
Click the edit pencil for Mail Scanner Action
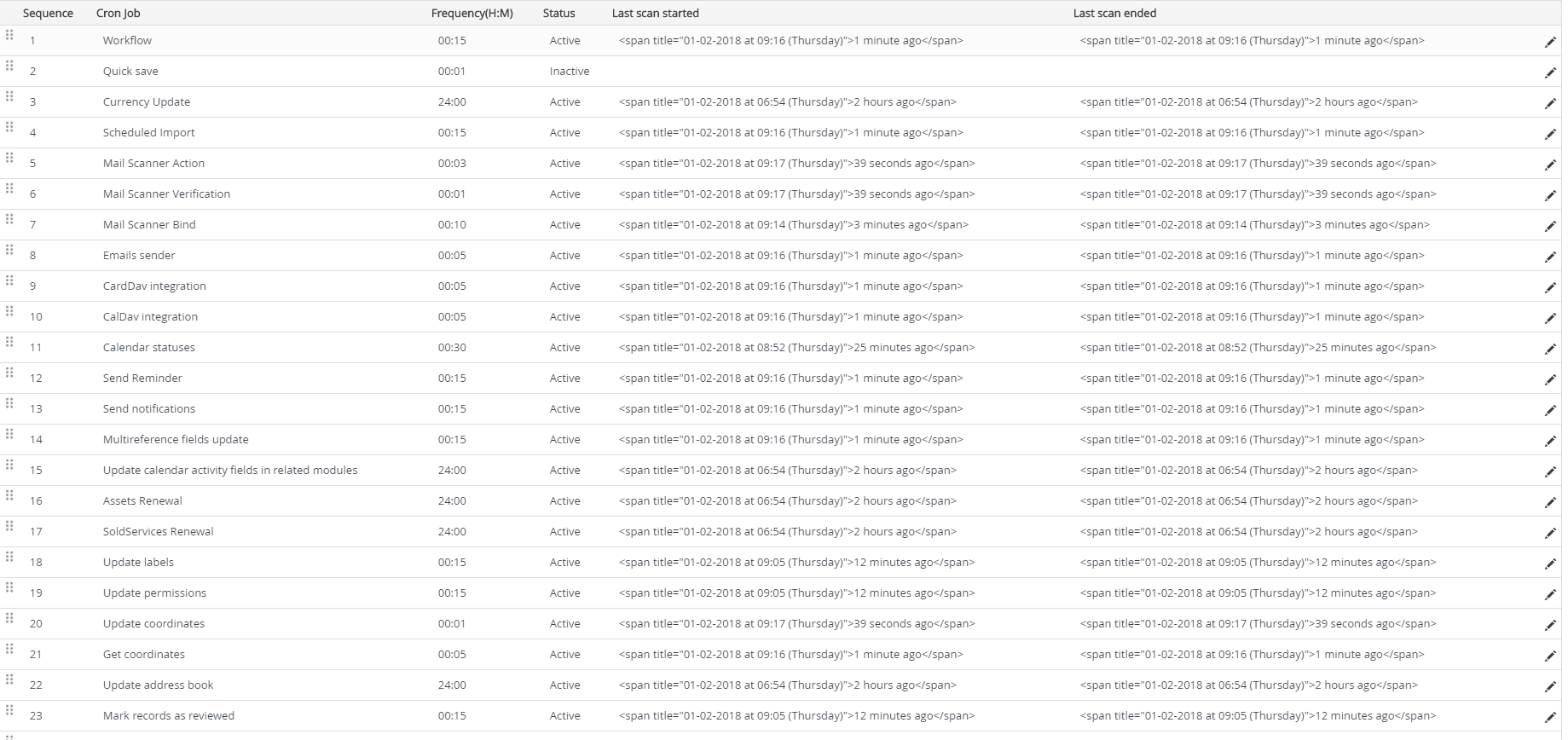1550,165
